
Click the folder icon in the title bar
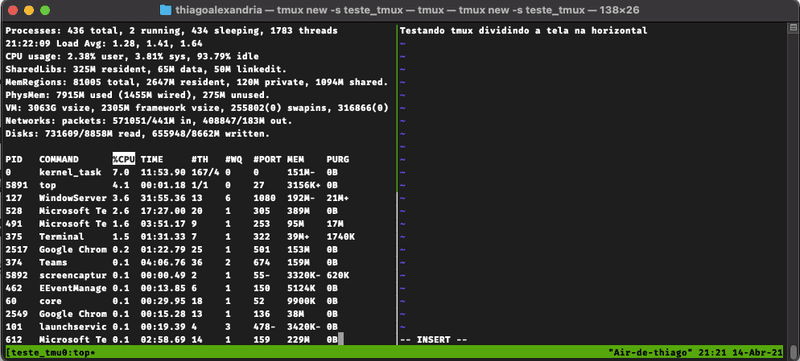tap(165, 10)
